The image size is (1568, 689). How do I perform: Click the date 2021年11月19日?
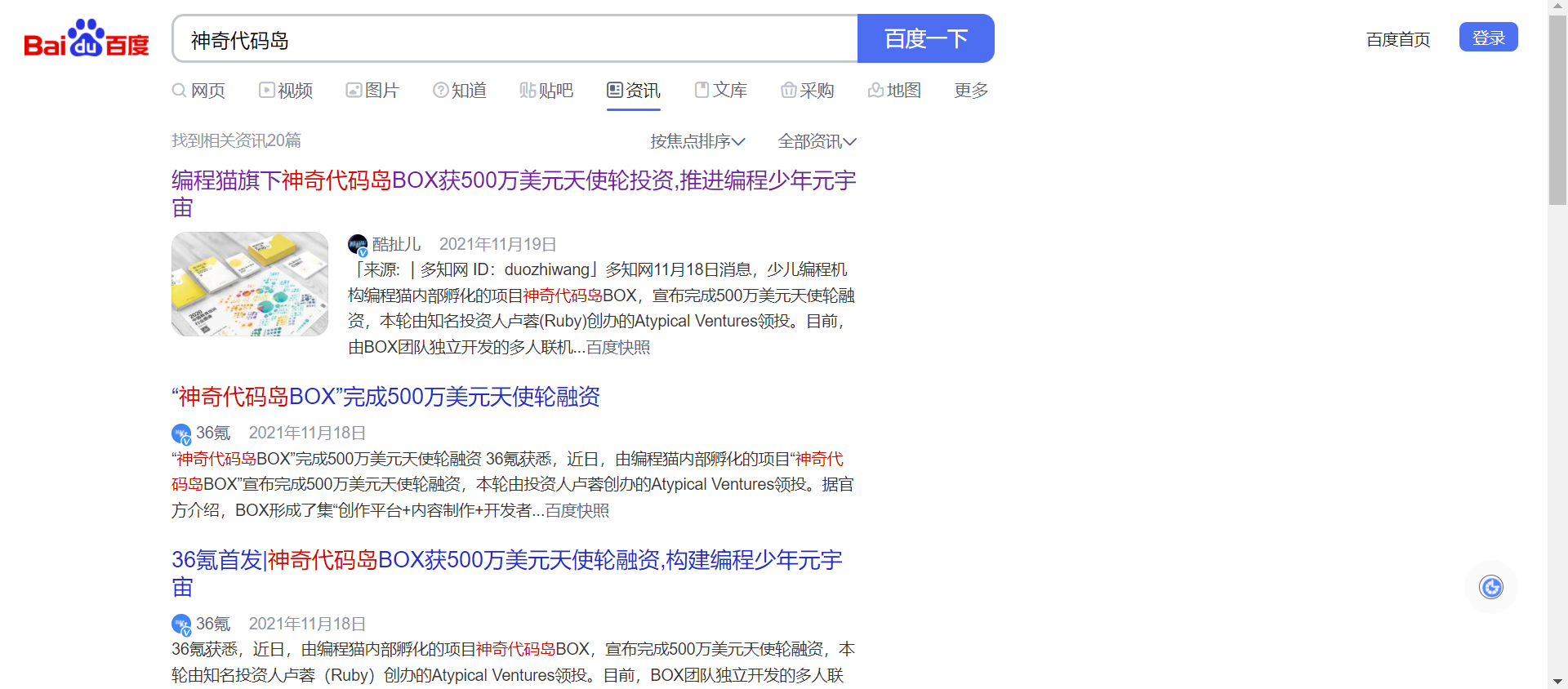coord(498,245)
